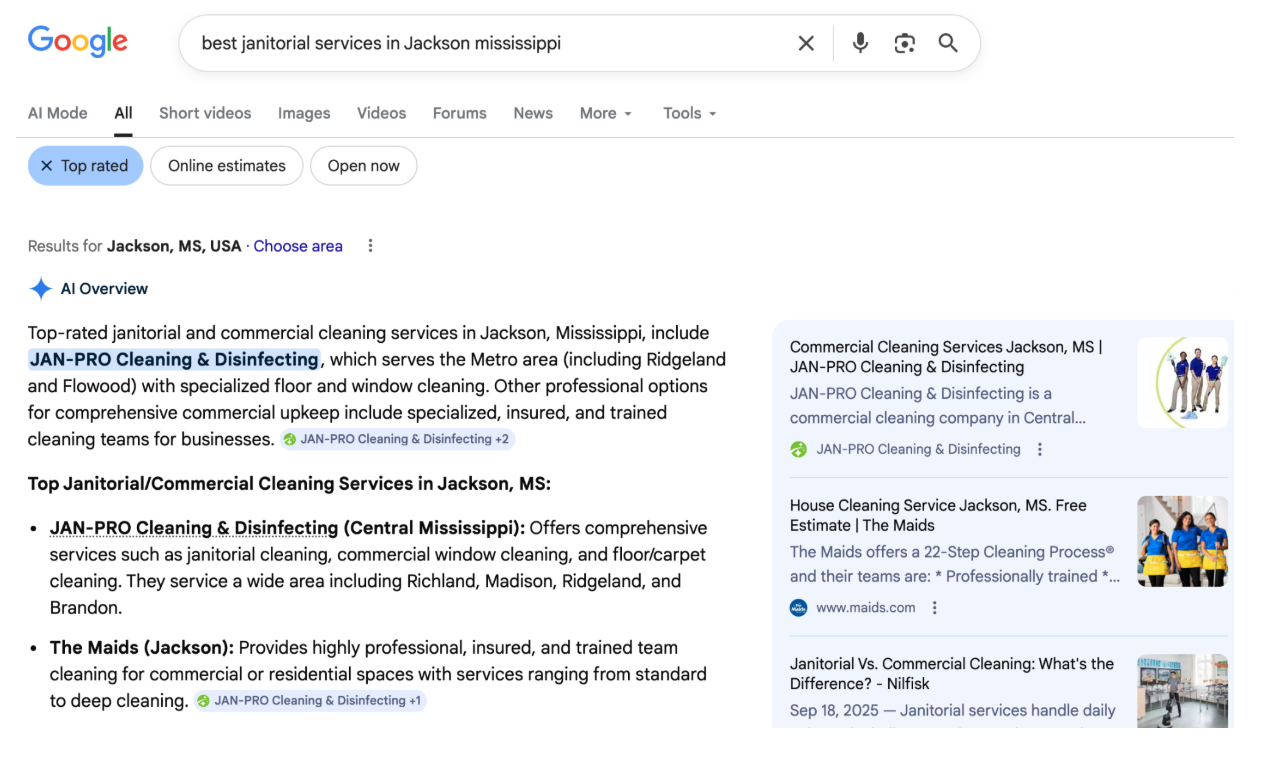This screenshot has width=1288, height=764.
Task: Click the maids.com blue favicon
Action: click(x=798, y=607)
